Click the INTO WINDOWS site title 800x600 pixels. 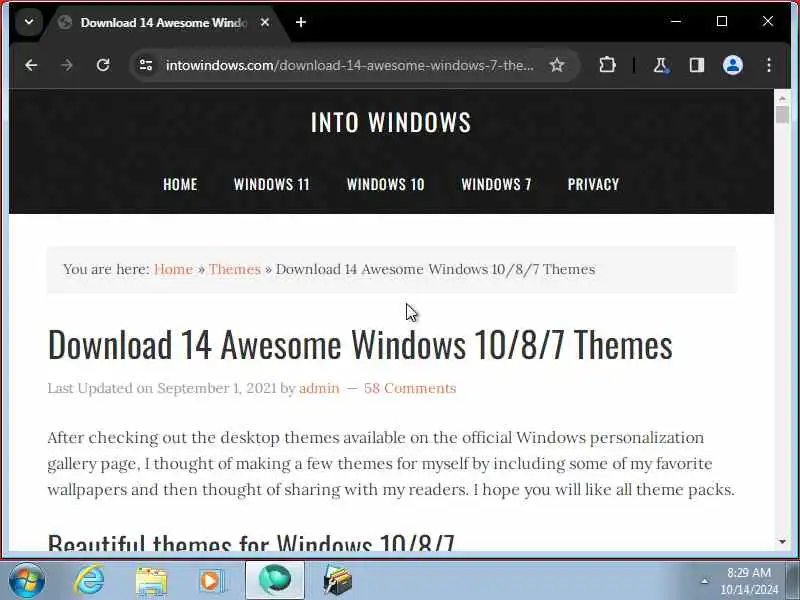[x=391, y=122]
